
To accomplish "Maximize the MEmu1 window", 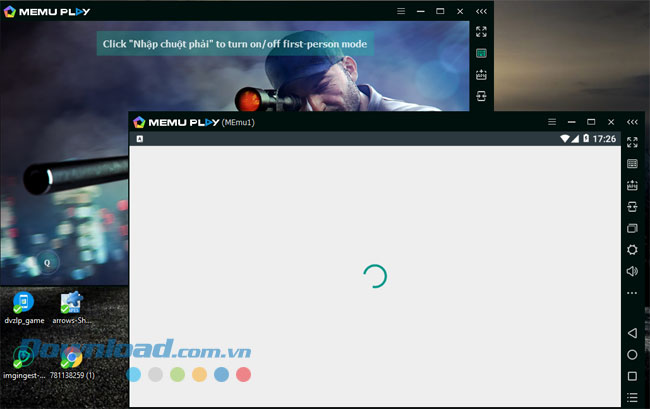I will point(591,122).
